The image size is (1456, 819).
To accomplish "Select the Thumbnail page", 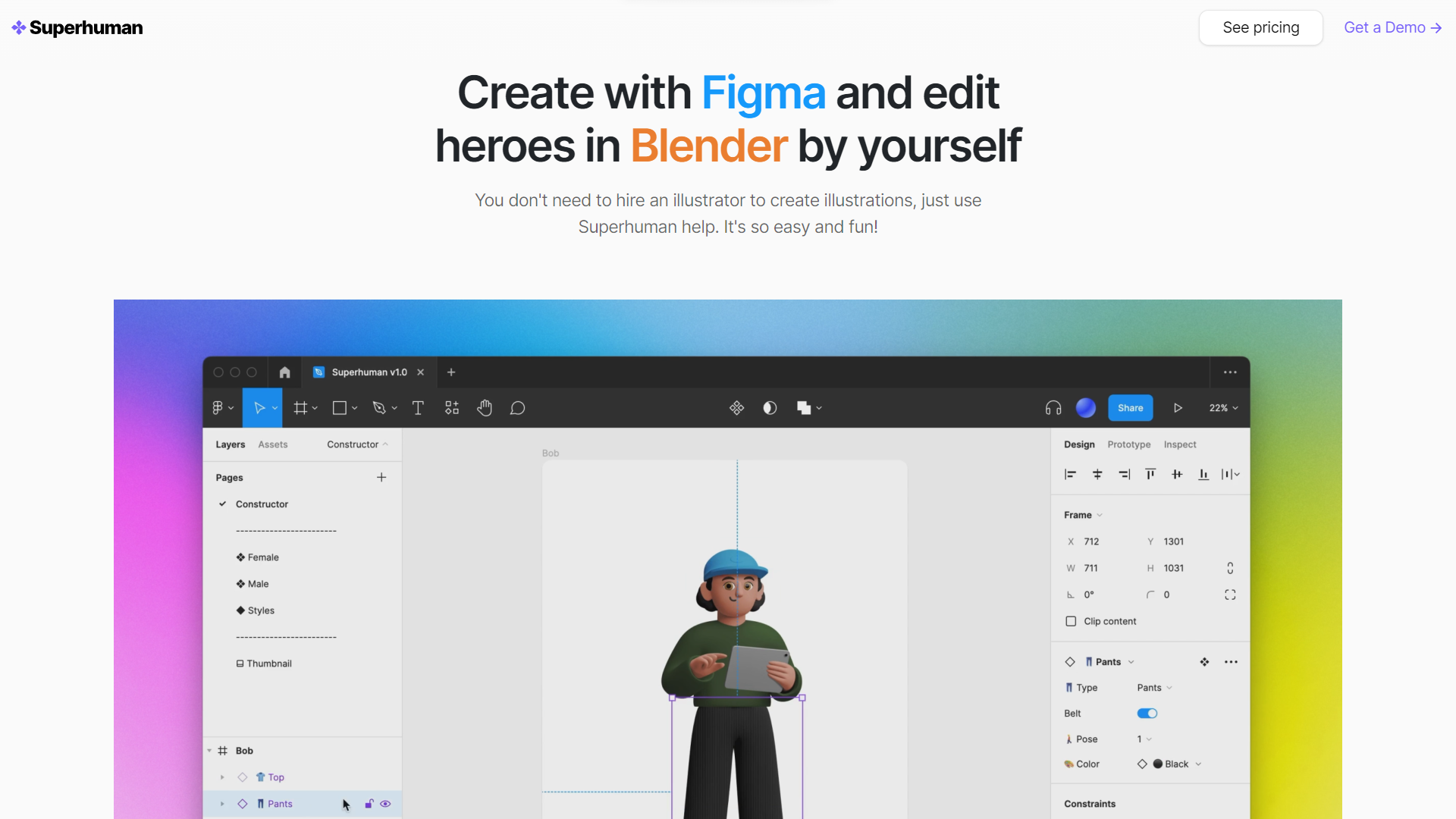I will [x=264, y=664].
